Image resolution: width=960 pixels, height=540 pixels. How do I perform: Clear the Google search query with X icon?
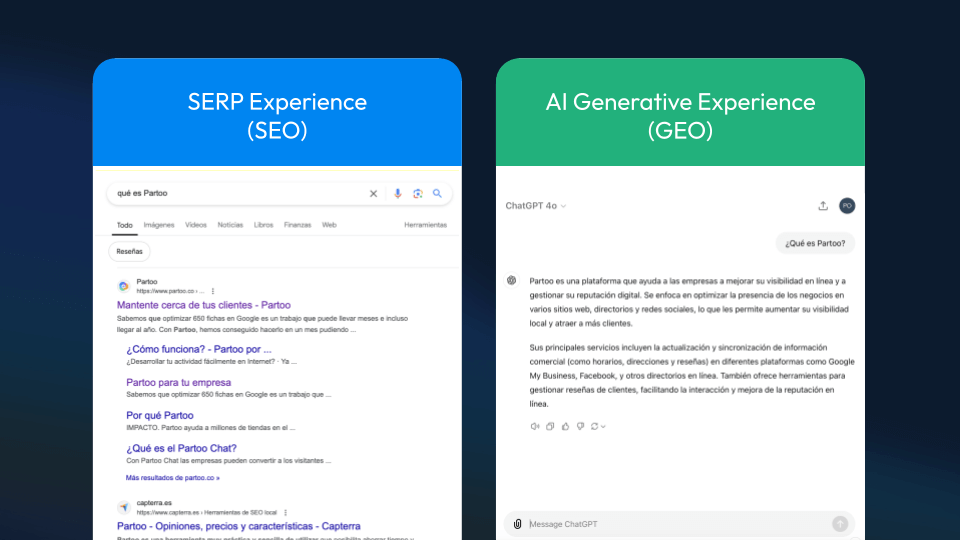coord(373,193)
